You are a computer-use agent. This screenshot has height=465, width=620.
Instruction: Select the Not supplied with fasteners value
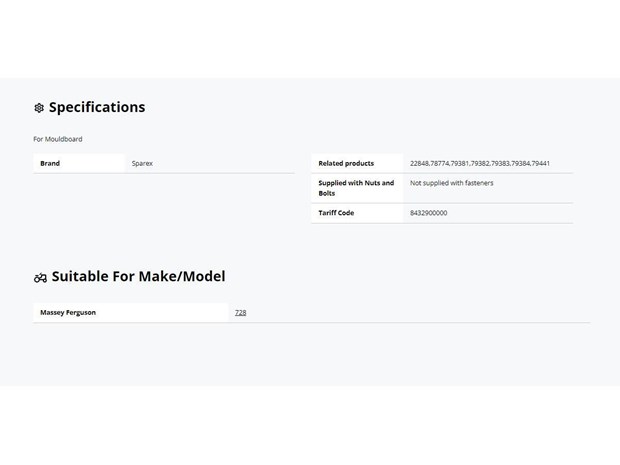[x=452, y=183]
